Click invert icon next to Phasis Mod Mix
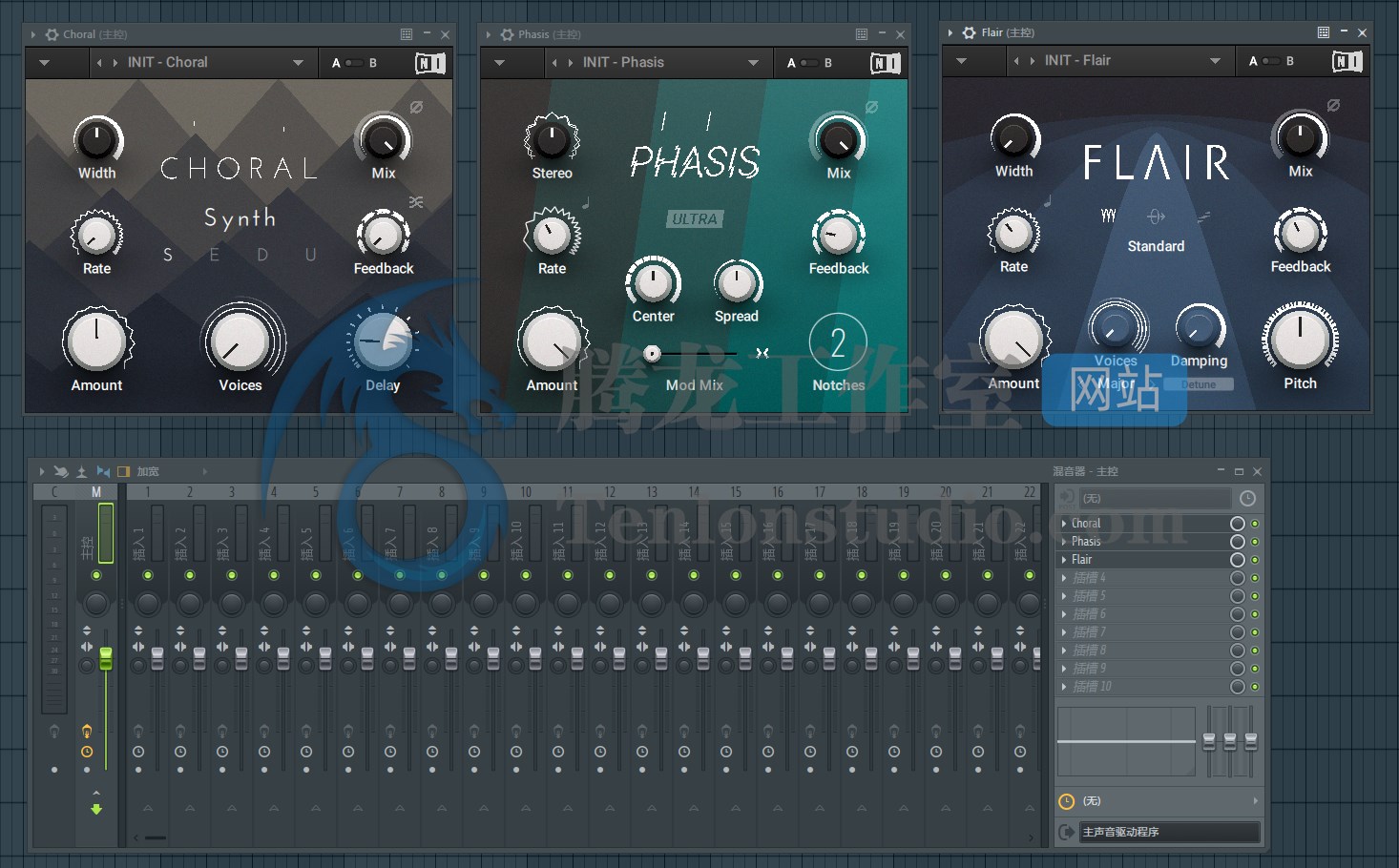This screenshot has height=868, width=1399. pos(762,353)
